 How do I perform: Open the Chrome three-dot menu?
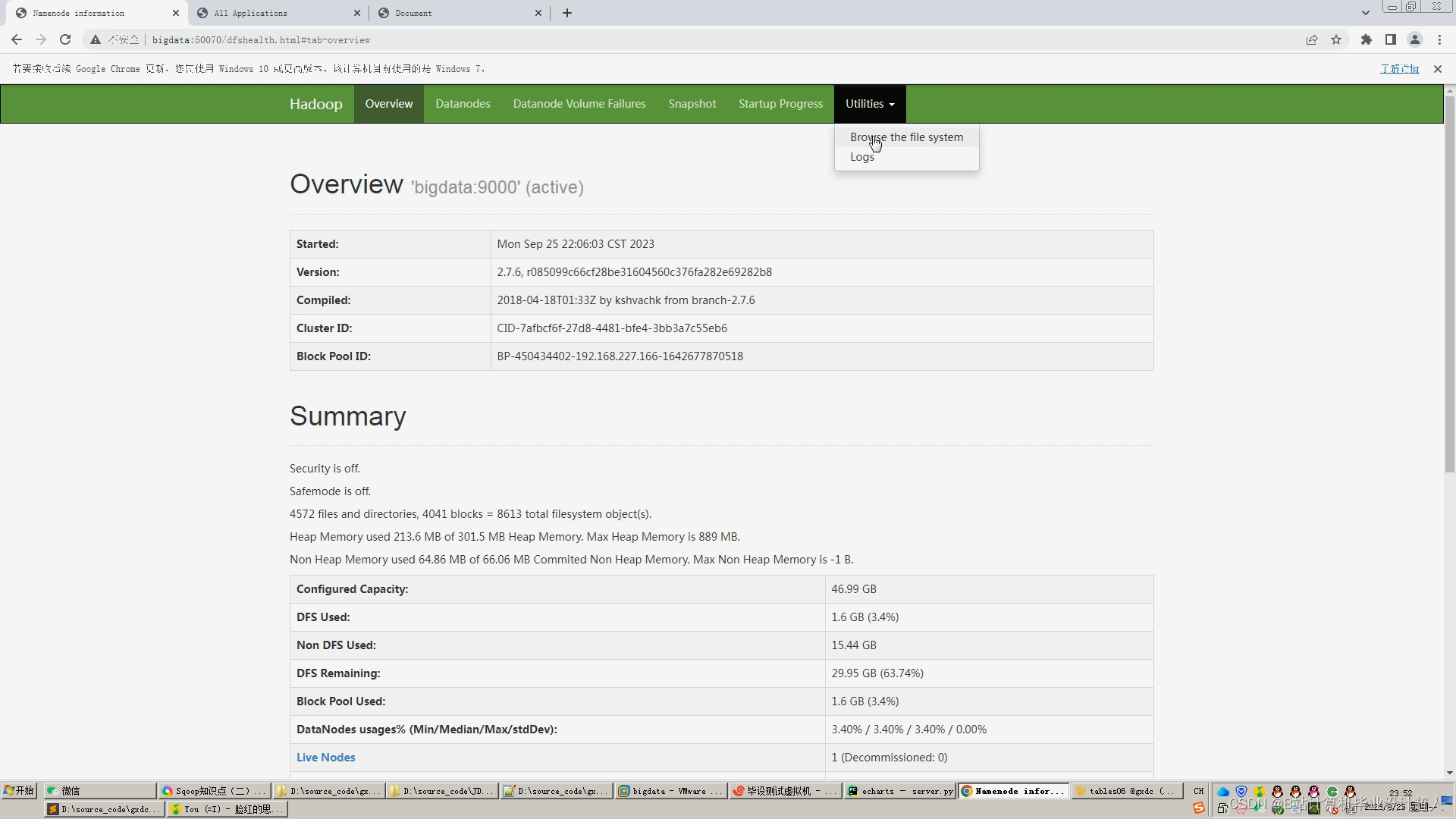pyautogui.click(x=1439, y=39)
